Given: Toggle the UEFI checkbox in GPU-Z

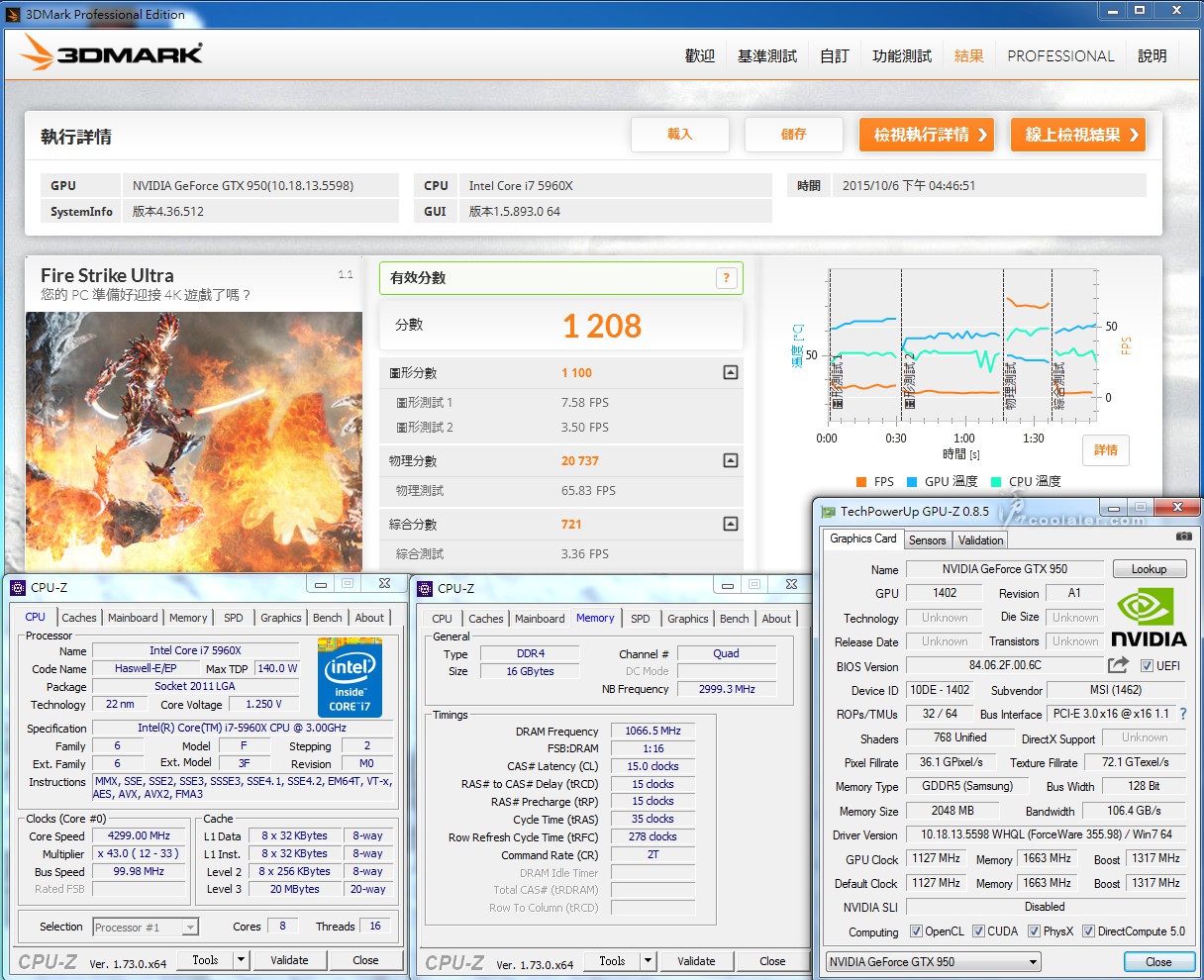Looking at the screenshot, I should [x=1147, y=666].
